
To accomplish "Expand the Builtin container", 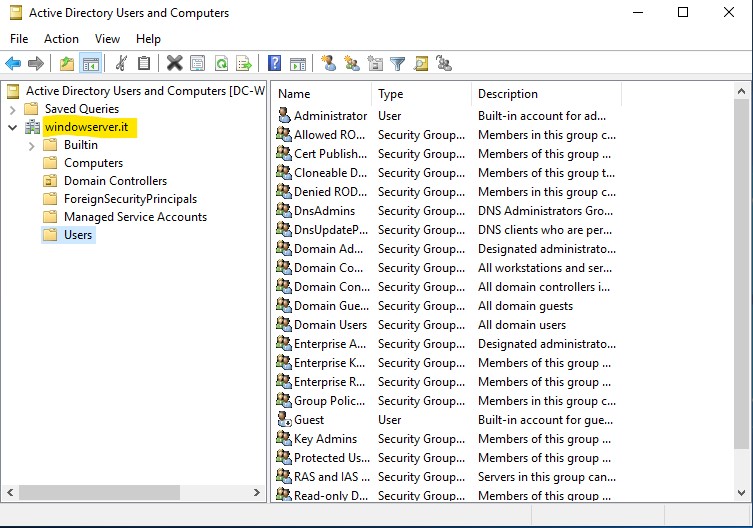I will pos(32,146).
